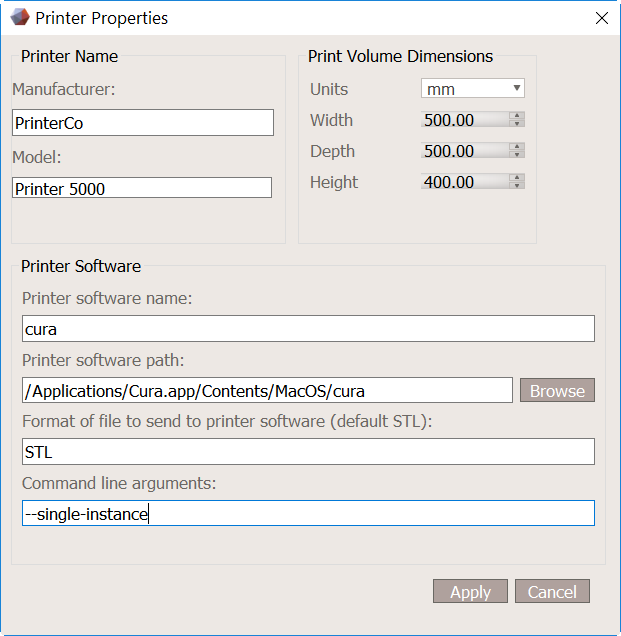Decrease Height with the down arrow
Image resolution: width=621 pixels, height=636 pixels.
click(x=517, y=186)
